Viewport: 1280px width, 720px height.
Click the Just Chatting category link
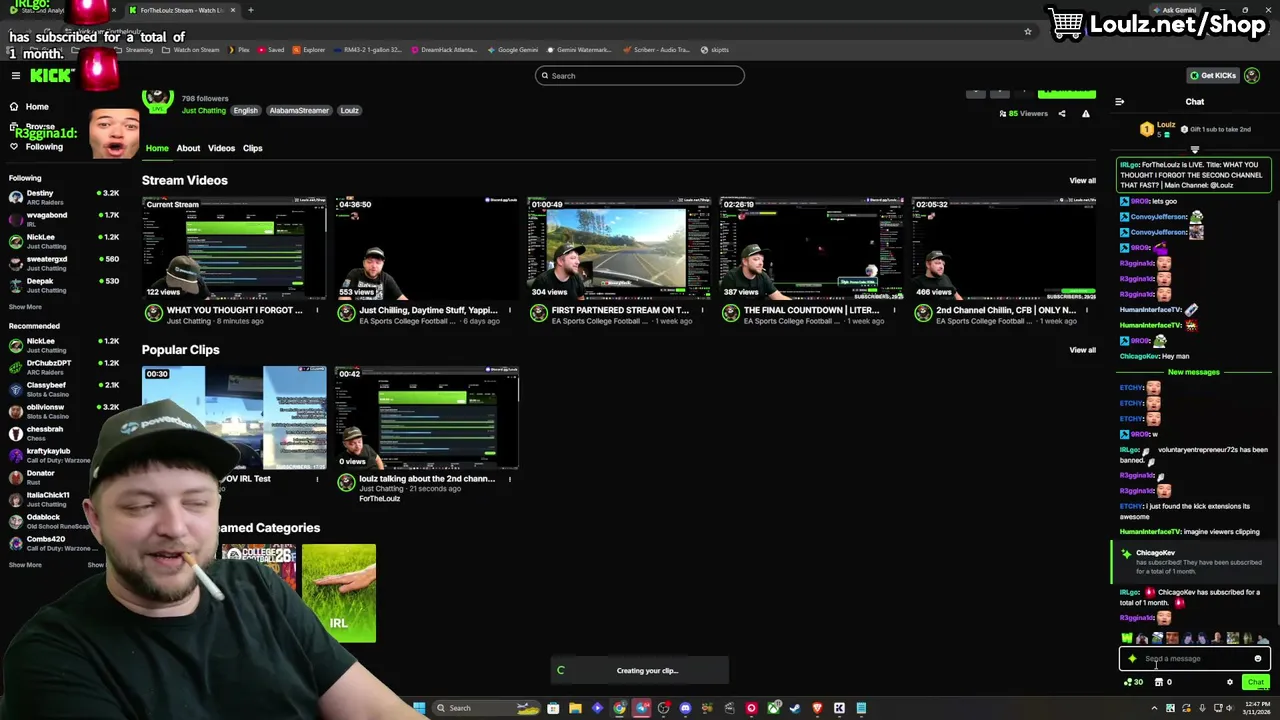point(203,111)
